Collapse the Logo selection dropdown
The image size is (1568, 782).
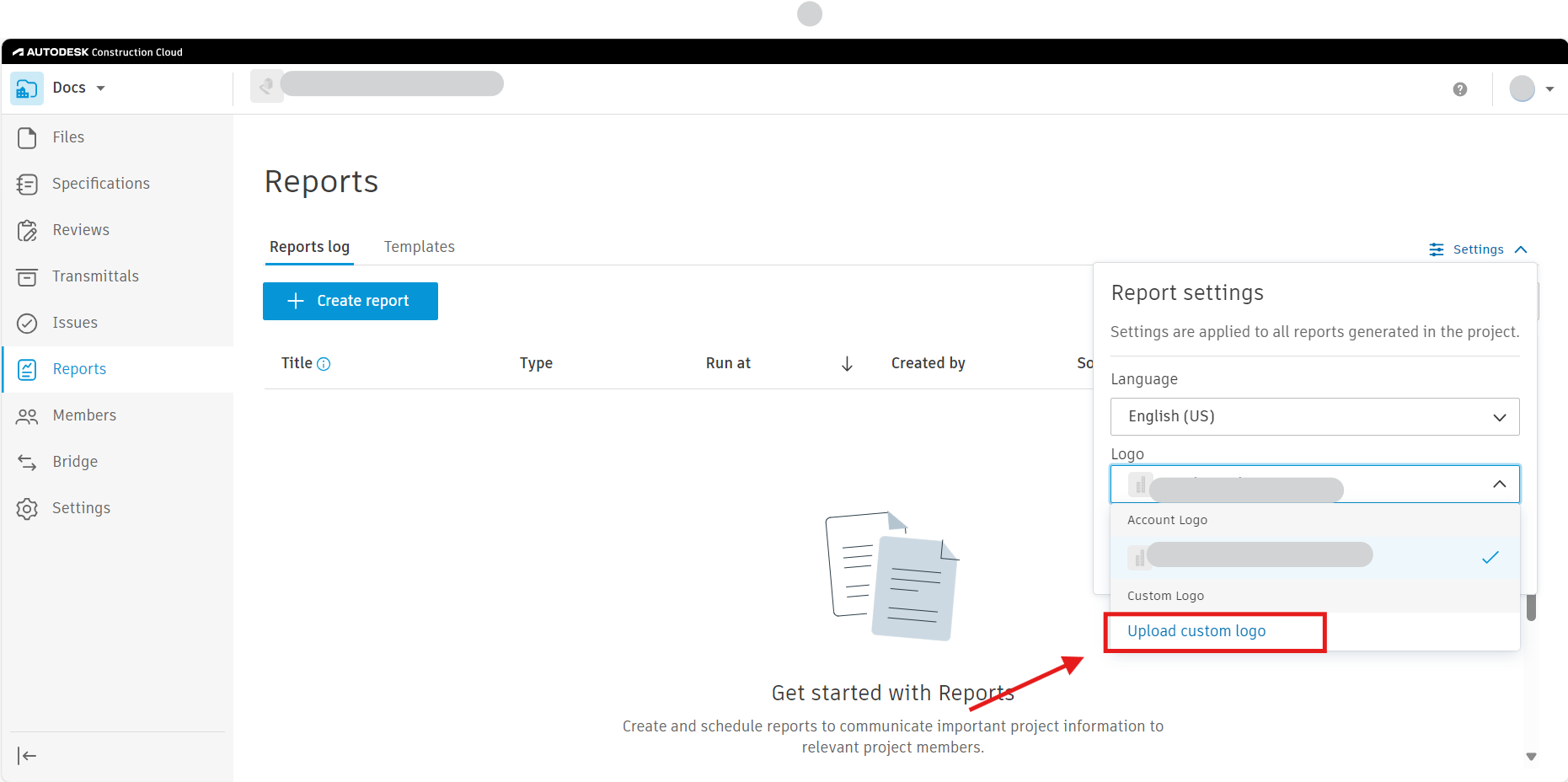coord(1500,484)
